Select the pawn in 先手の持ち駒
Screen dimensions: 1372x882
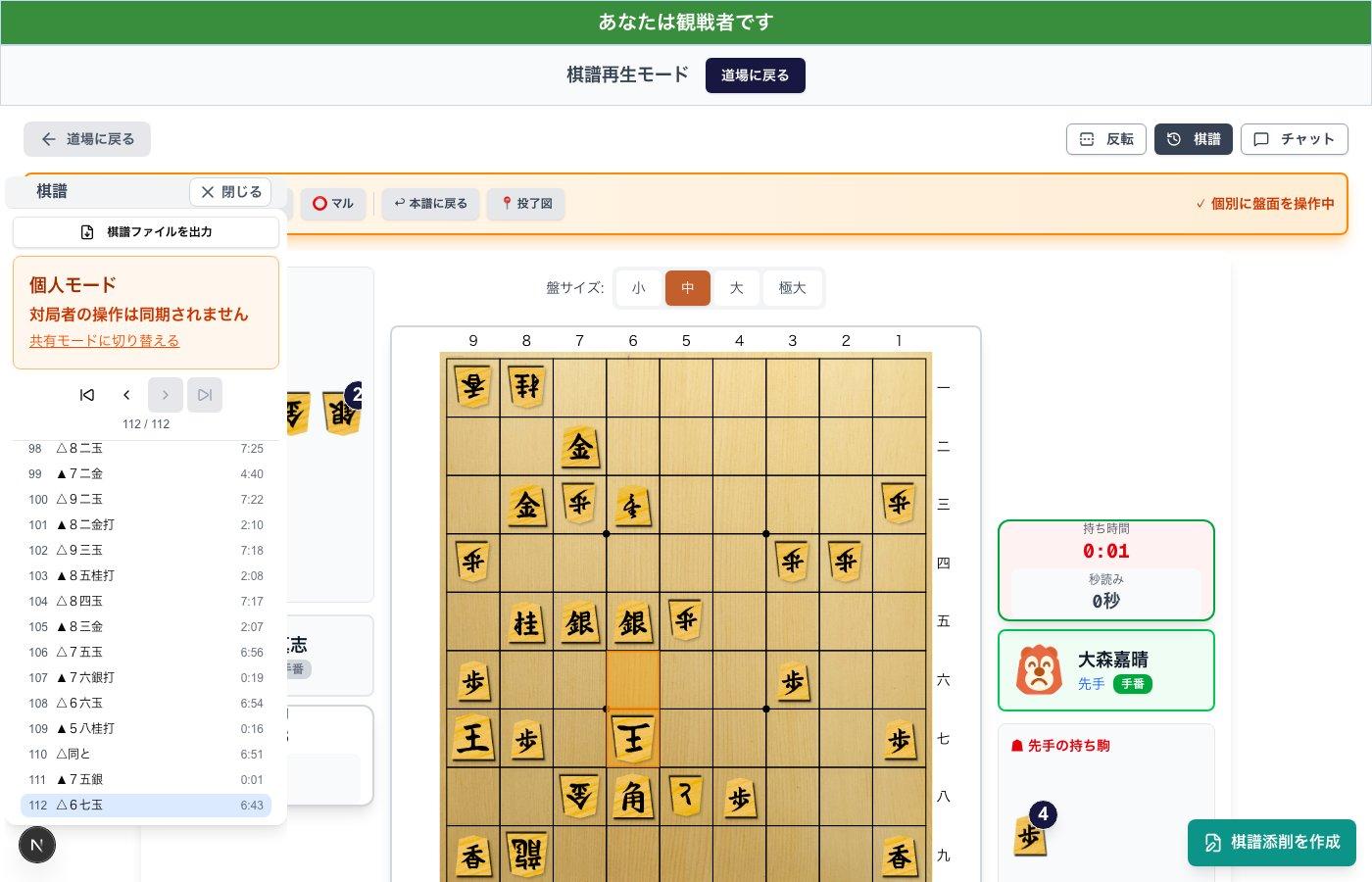pos(1031,836)
